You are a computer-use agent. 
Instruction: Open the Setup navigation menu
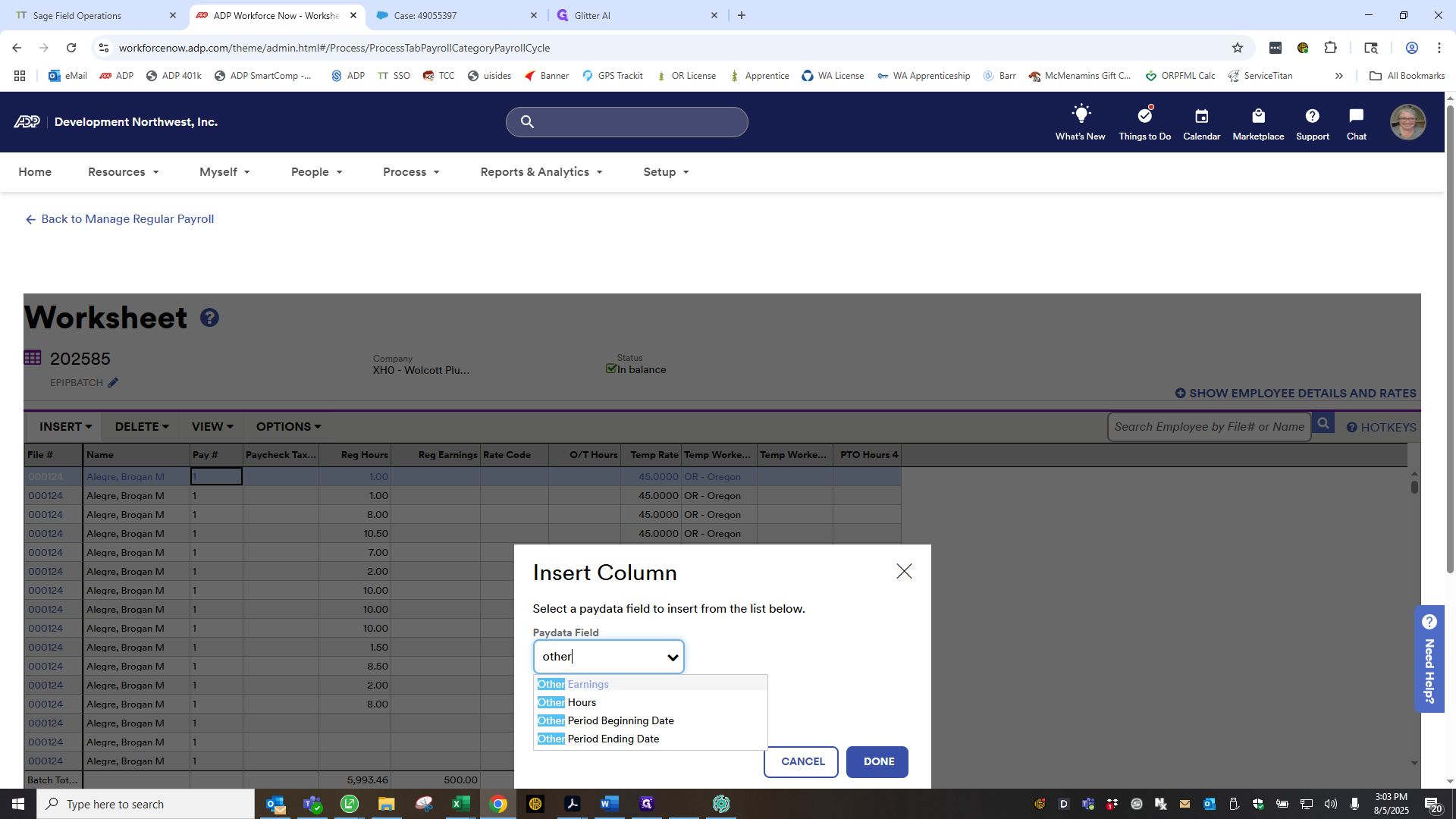pos(666,172)
